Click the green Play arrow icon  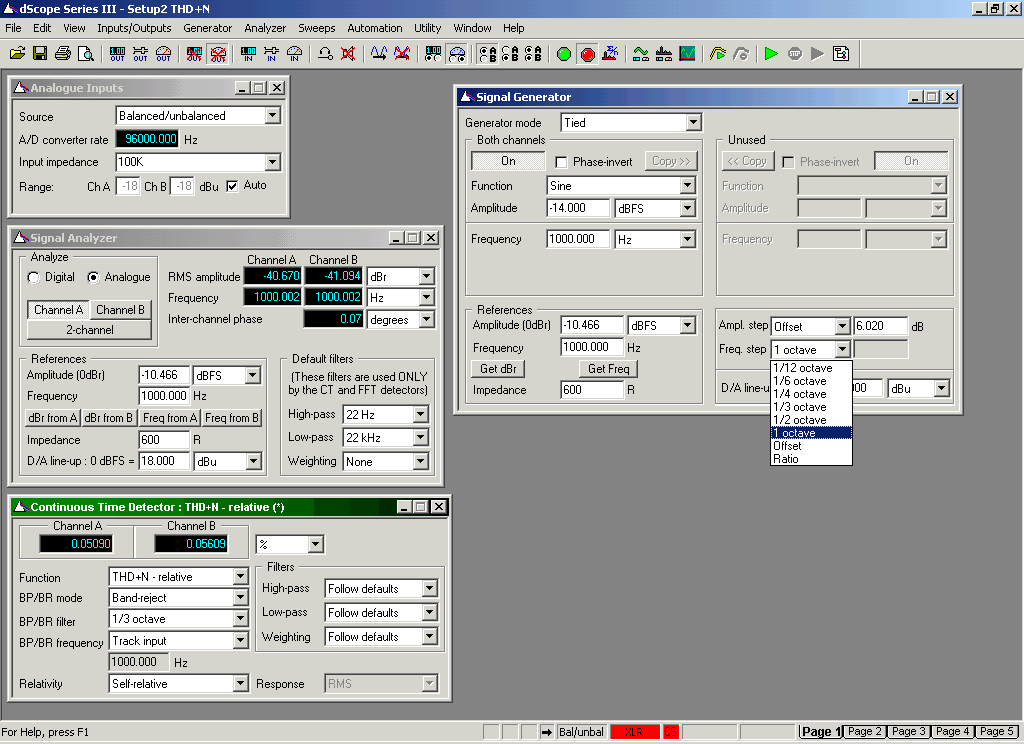pos(771,54)
